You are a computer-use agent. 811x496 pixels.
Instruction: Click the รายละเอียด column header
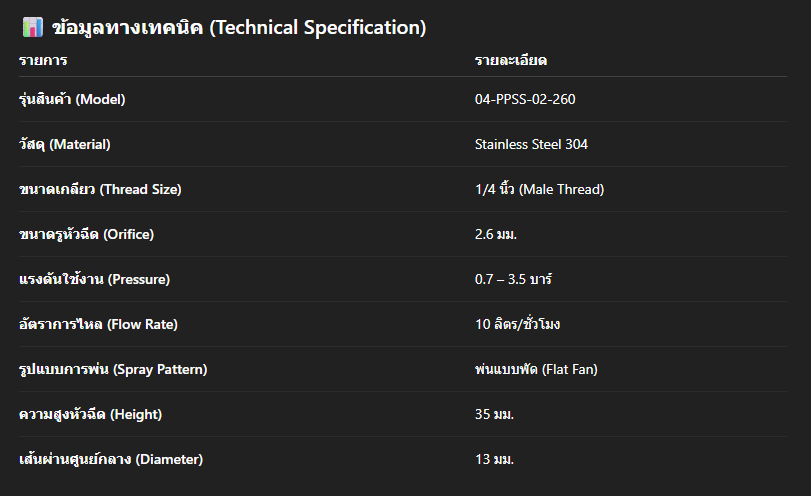(x=510, y=61)
